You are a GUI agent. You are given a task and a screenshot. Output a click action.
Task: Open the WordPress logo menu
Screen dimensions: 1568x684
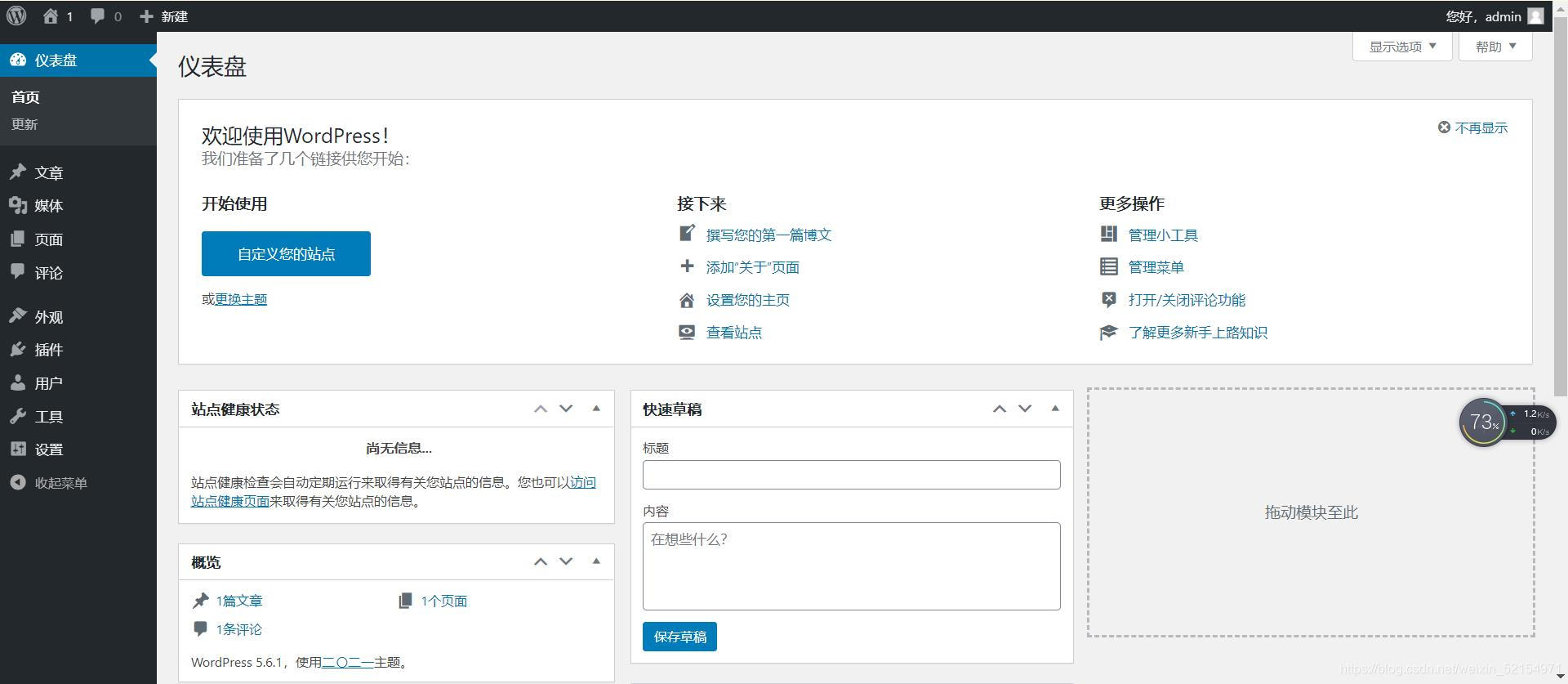click(x=16, y=16)
